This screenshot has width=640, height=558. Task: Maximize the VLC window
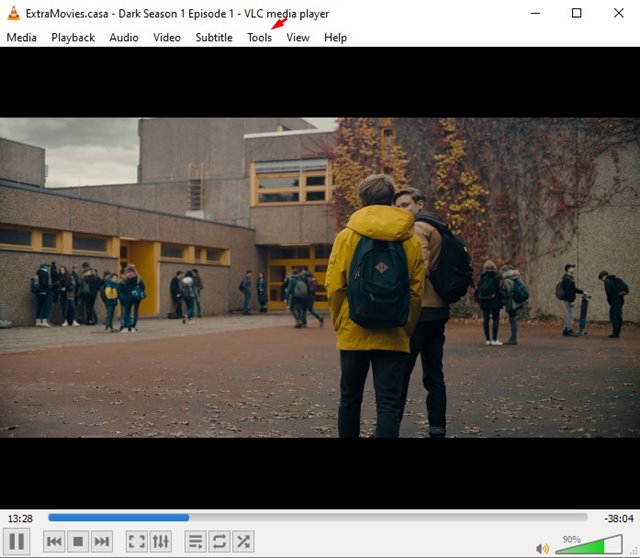click(576, 13)
